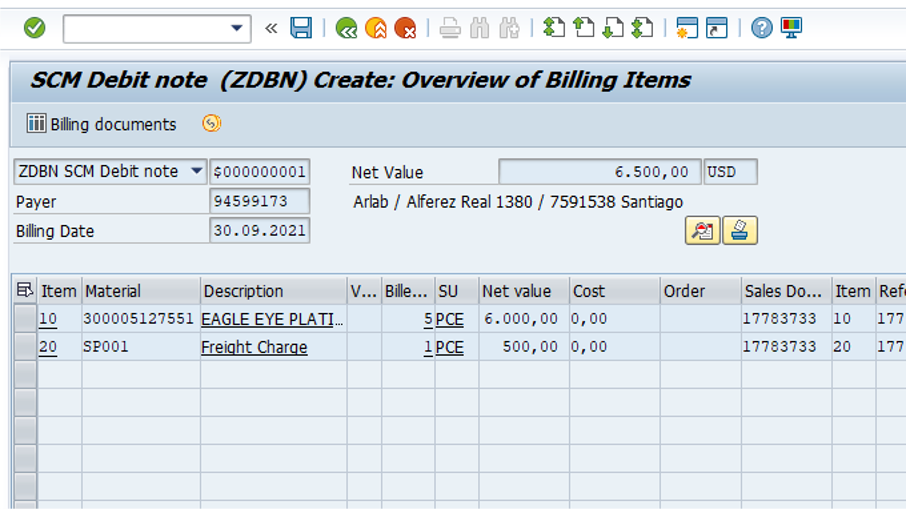The height and width of the screenshot is (509, 906).
Task: Create a new session icon
Action: [687, 28]
